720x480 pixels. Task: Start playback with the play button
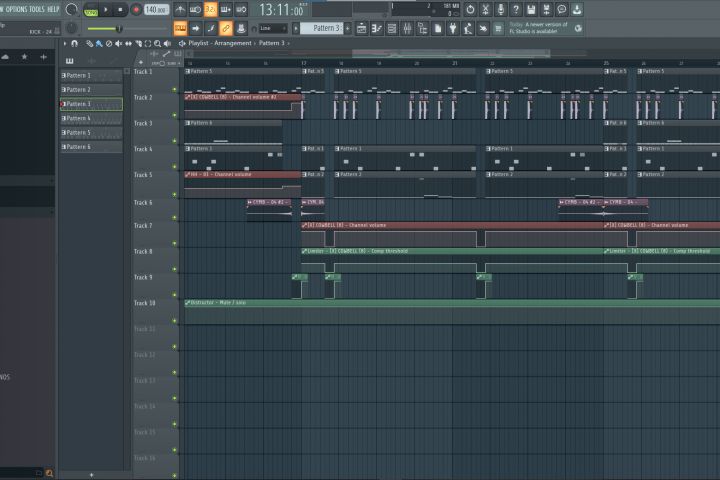106,9
